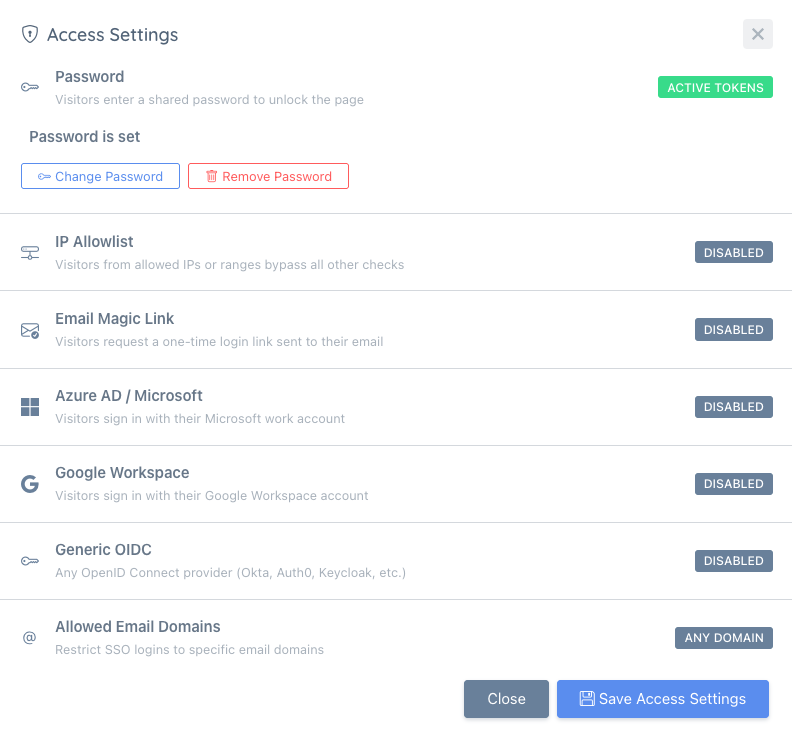
Task: Expand the Allowed Email Domains section
Action: 396,637
